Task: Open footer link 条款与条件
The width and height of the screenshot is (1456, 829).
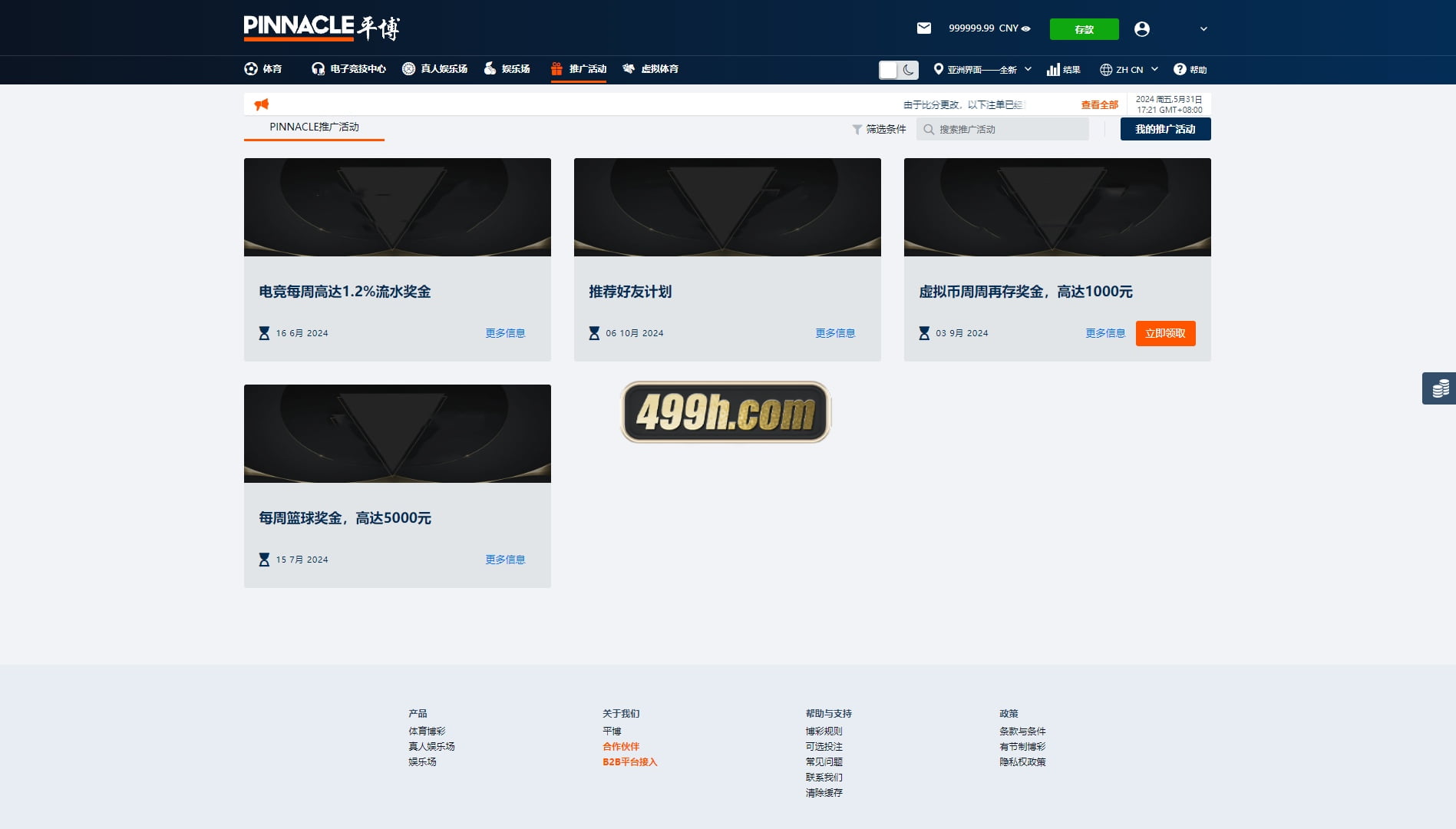Action: tap(1022, 732)
